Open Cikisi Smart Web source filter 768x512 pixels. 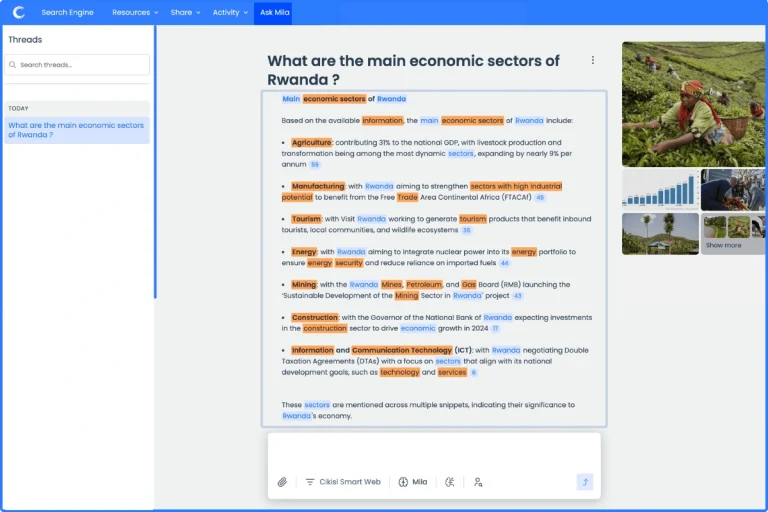(x=343, y=482)
